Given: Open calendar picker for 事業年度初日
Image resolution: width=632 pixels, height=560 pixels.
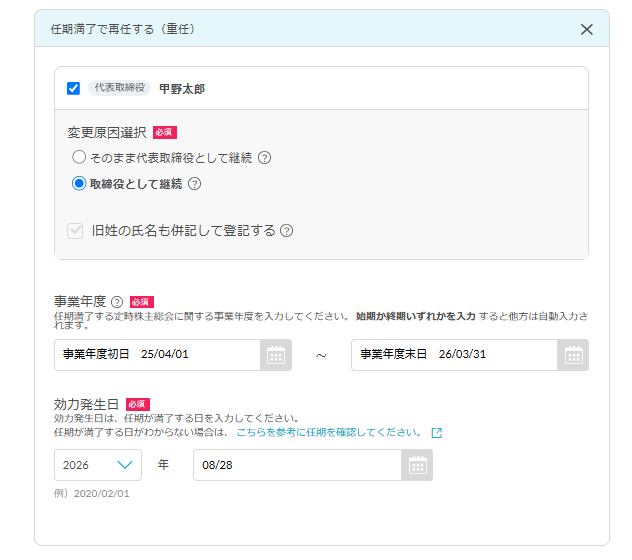Looking at the screenshot, I should pos(276,355).
